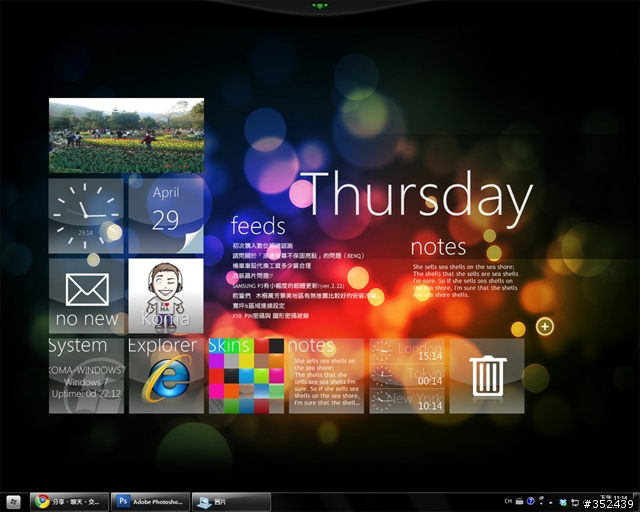640x512 pixels.
Task: Open the pictures folder taskbar button
Action: (231, 502)
